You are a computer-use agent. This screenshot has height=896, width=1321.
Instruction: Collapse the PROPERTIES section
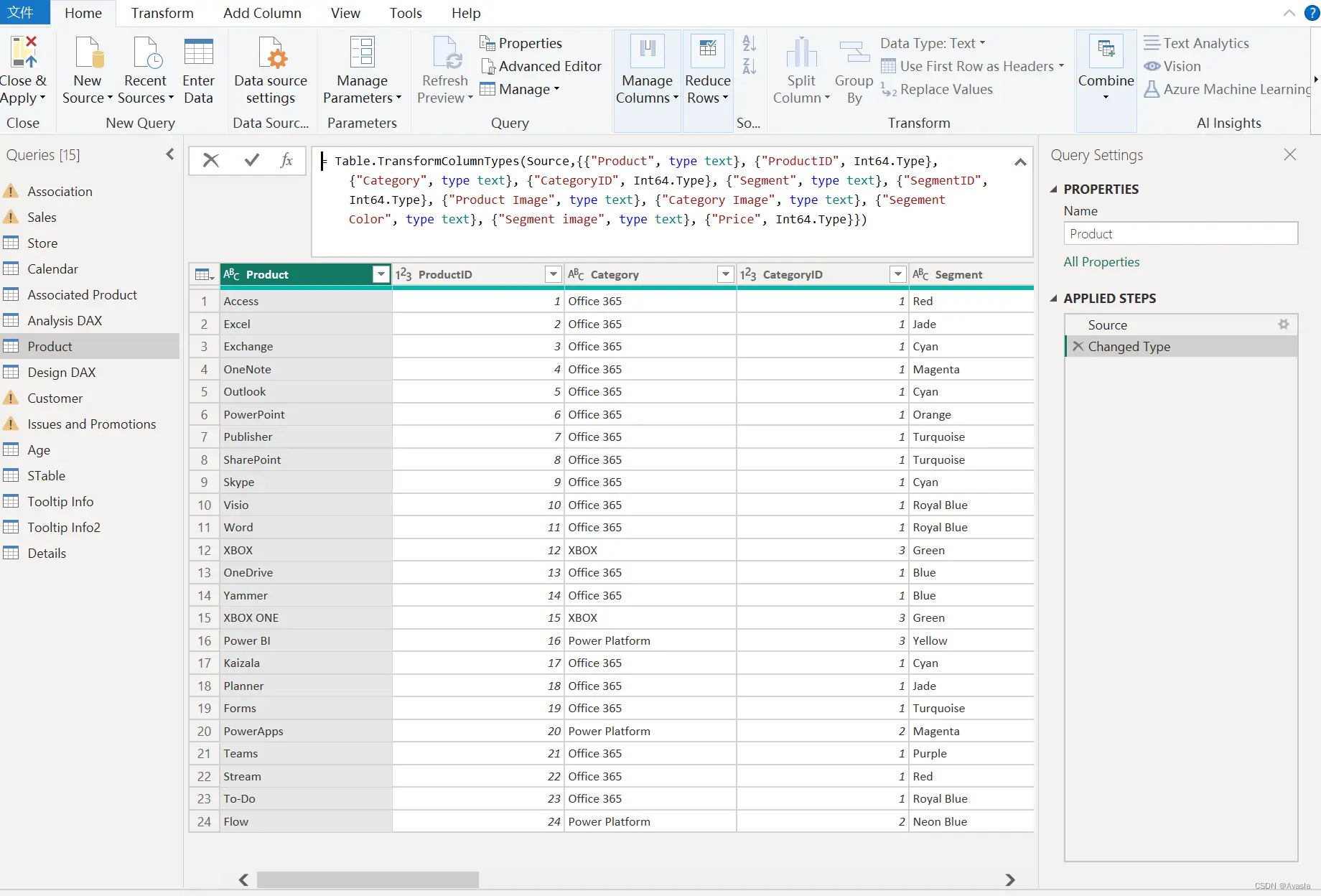[1054, 190]
